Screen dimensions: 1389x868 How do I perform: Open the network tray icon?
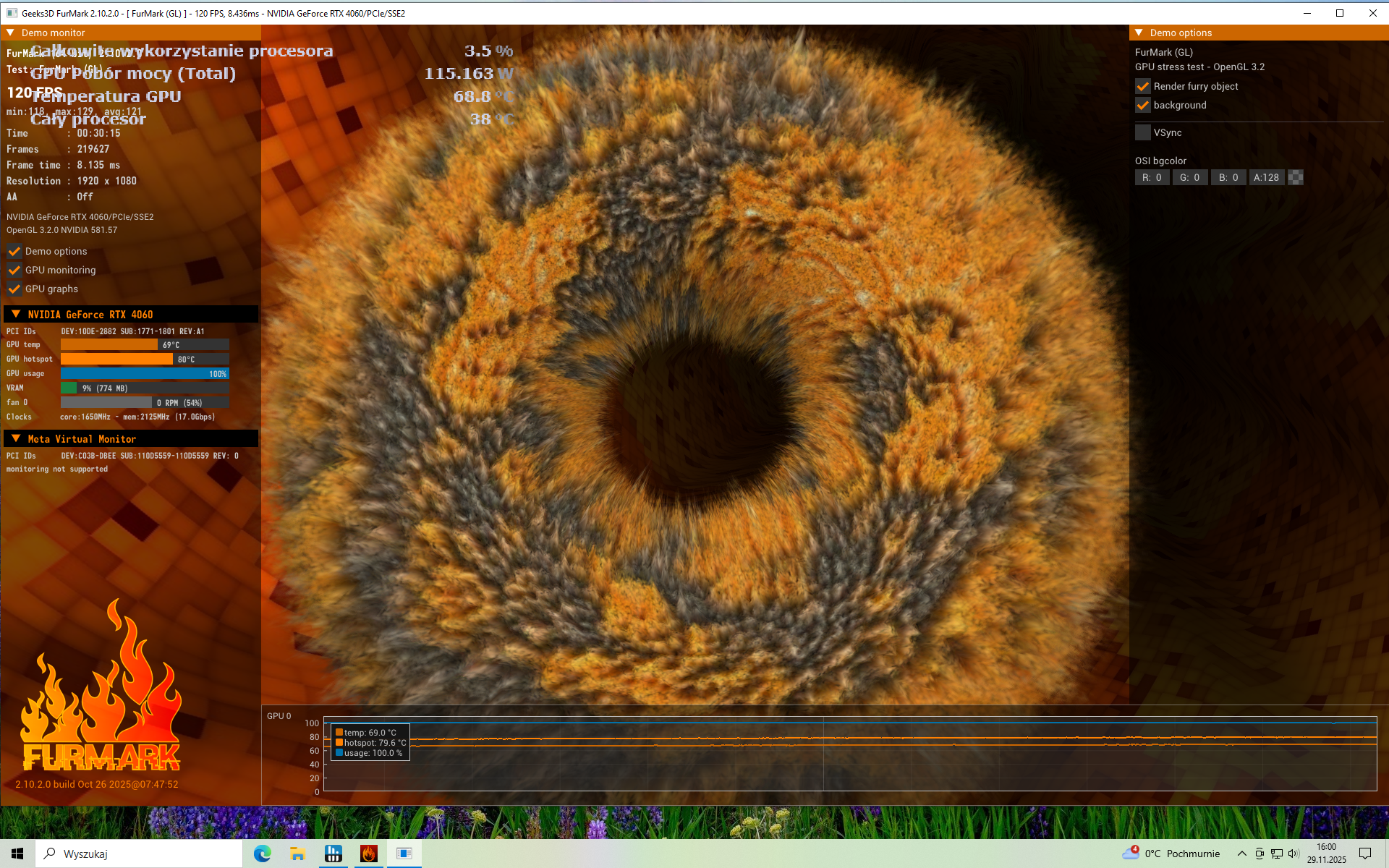click(x=1277, y=854)
